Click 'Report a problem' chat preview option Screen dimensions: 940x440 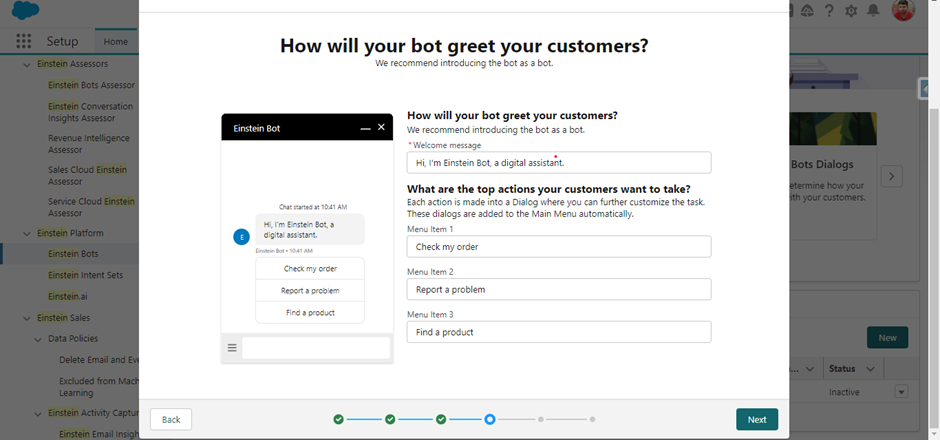(x=310, y=291)
